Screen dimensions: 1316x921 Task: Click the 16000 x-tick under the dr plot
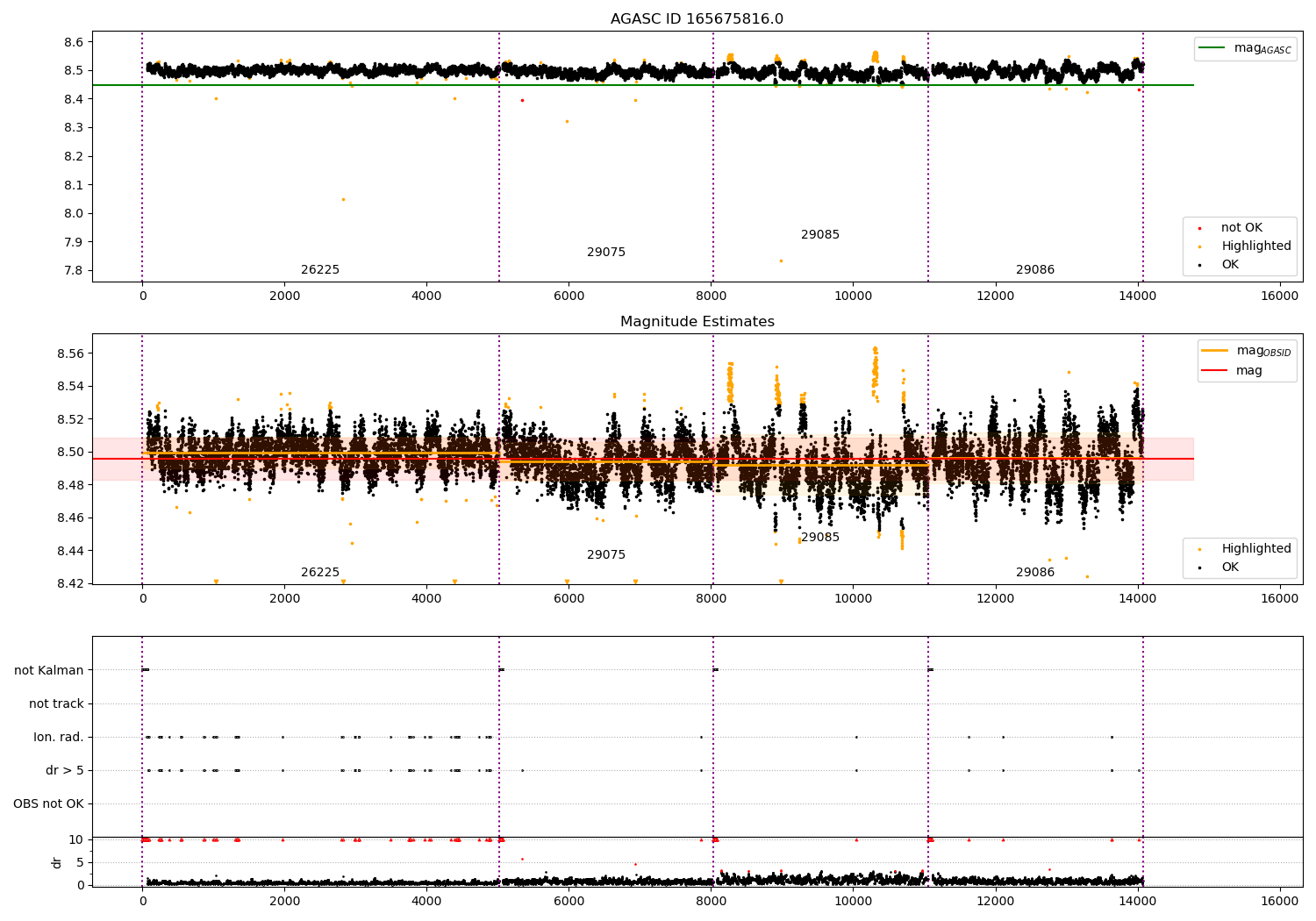tap(1279, 901)
